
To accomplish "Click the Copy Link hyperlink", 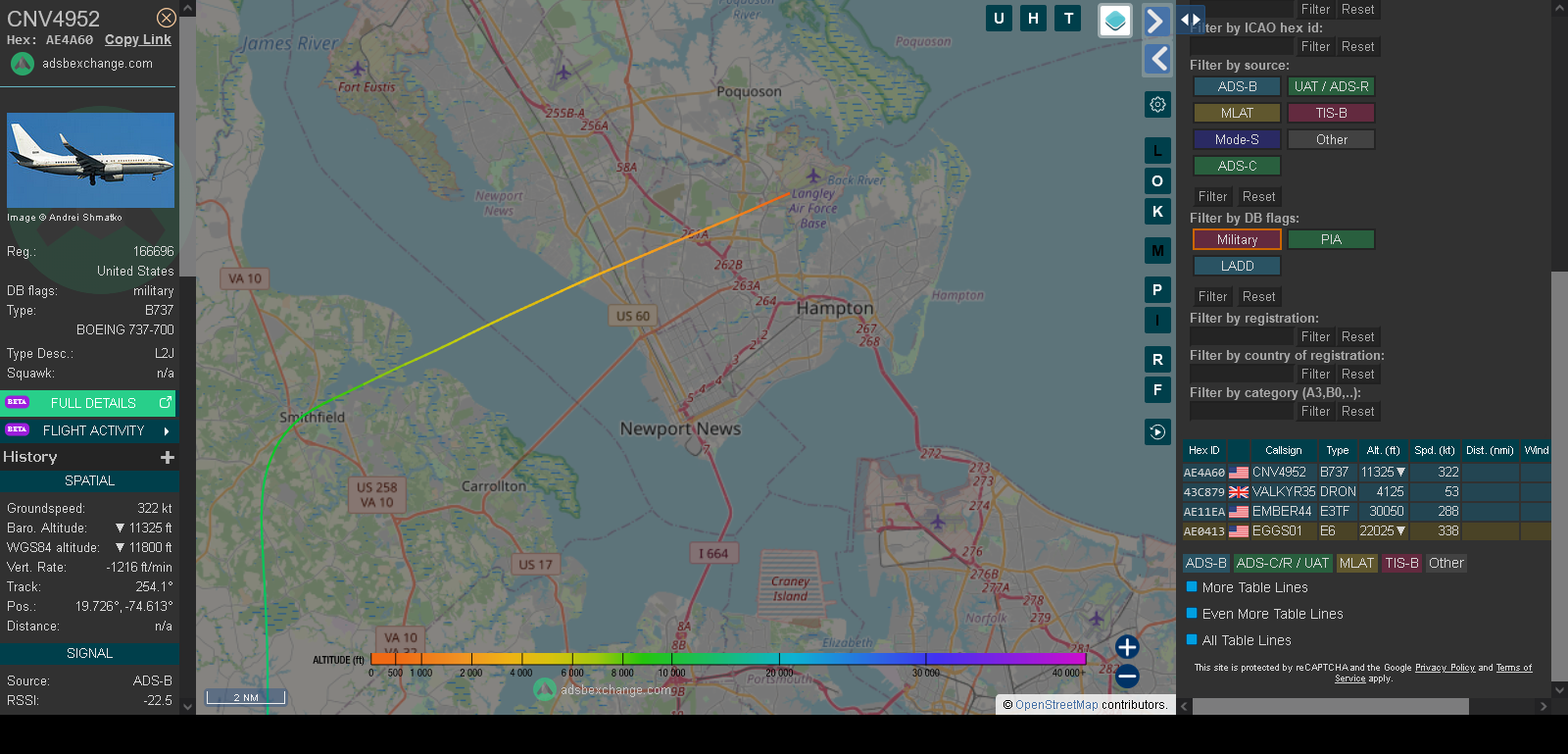I will click(138, 39).
